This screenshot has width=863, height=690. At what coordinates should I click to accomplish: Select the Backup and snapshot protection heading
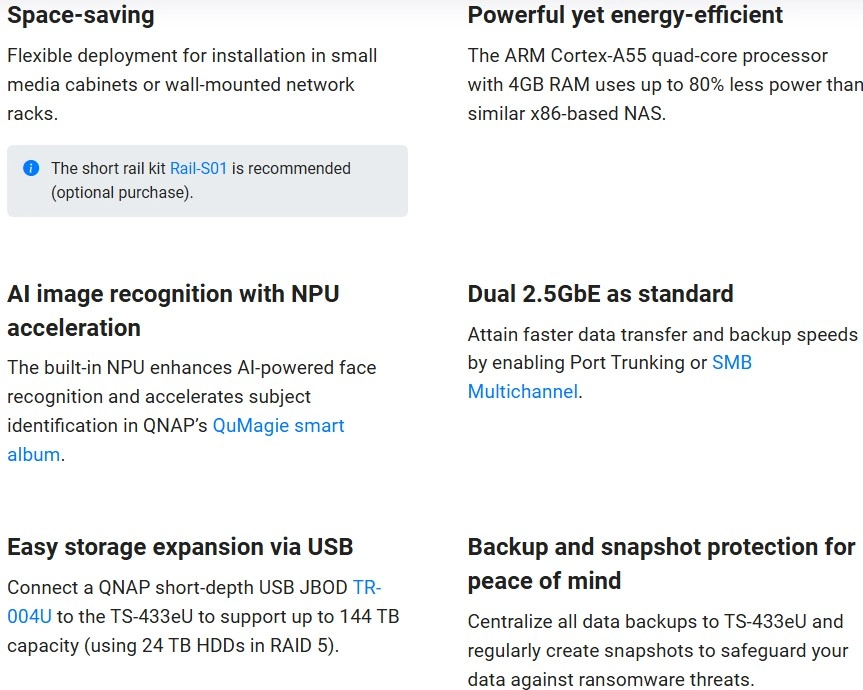tap(661, 563)
